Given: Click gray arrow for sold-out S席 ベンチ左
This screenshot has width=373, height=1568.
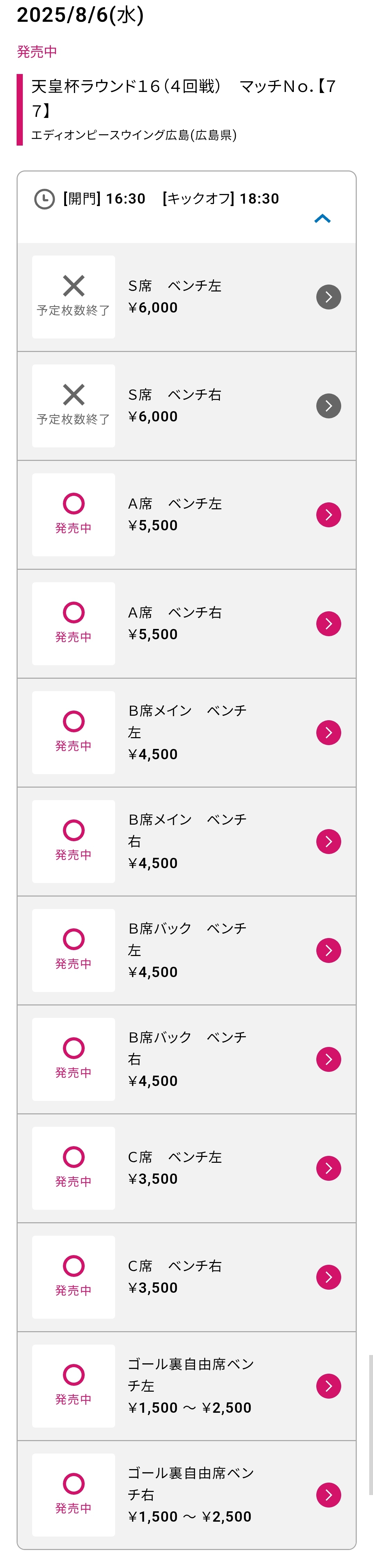Looking at the screenshot, I should pyautogui.click(x=329, y=297).
